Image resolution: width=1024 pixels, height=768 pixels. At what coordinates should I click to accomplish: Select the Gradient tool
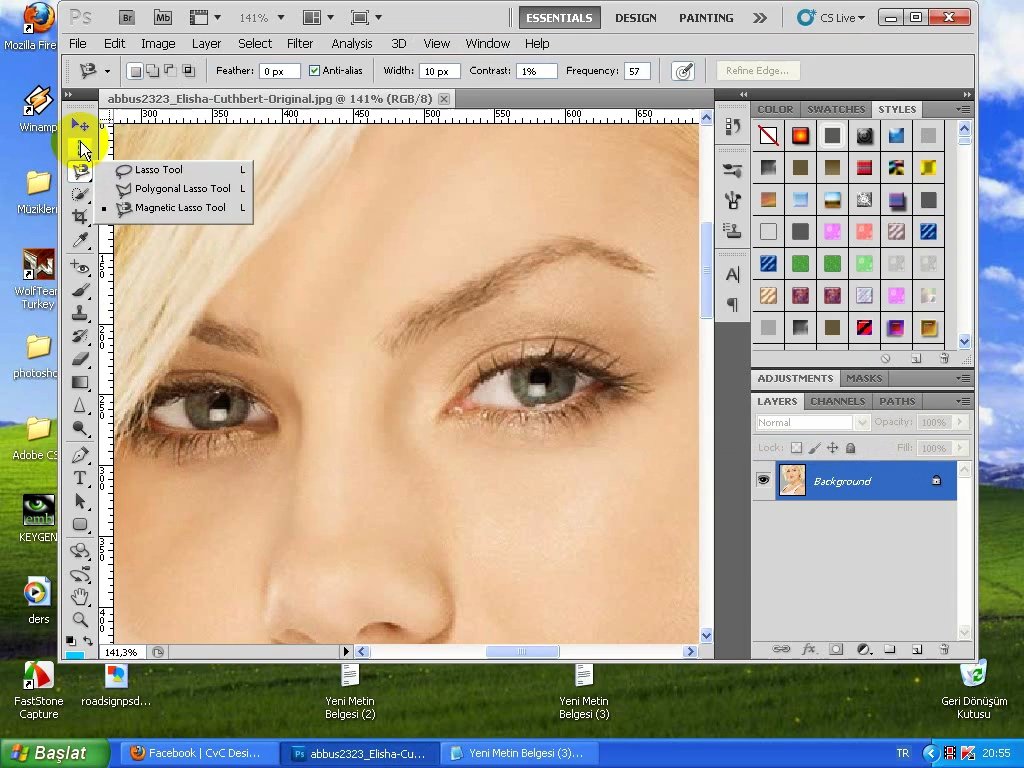click(80, 382)
